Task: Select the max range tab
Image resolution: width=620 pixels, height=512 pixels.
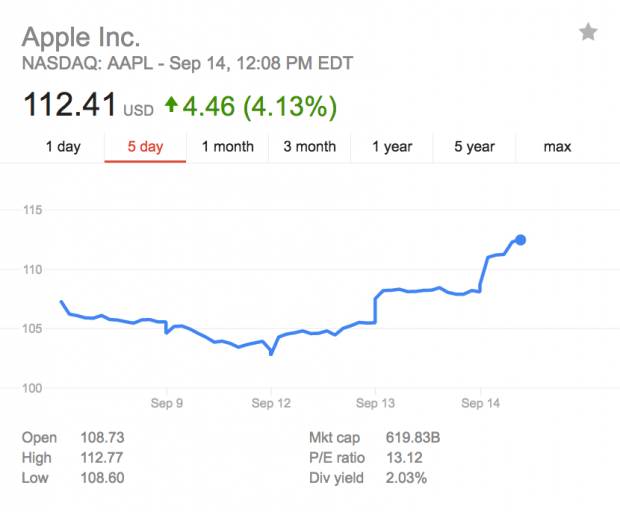Action: (557, 147)
